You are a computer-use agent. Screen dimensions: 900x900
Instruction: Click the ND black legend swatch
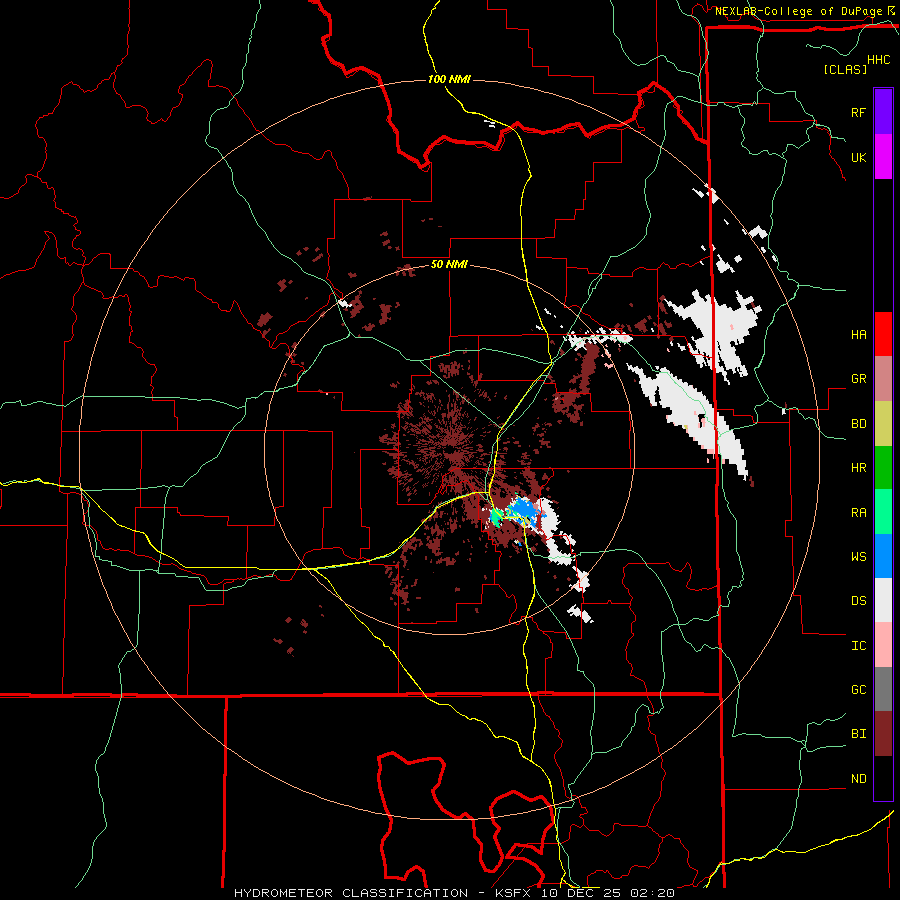tap(883, 778)
